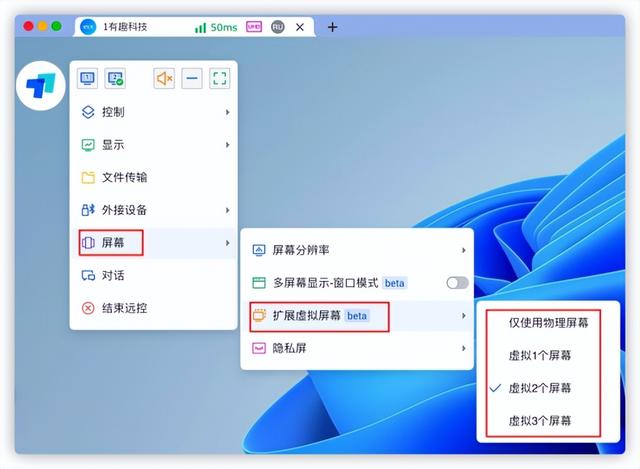Select the screen 2 monitor icon
This screenshot has width=640, height=469.
tap(115, 78)
